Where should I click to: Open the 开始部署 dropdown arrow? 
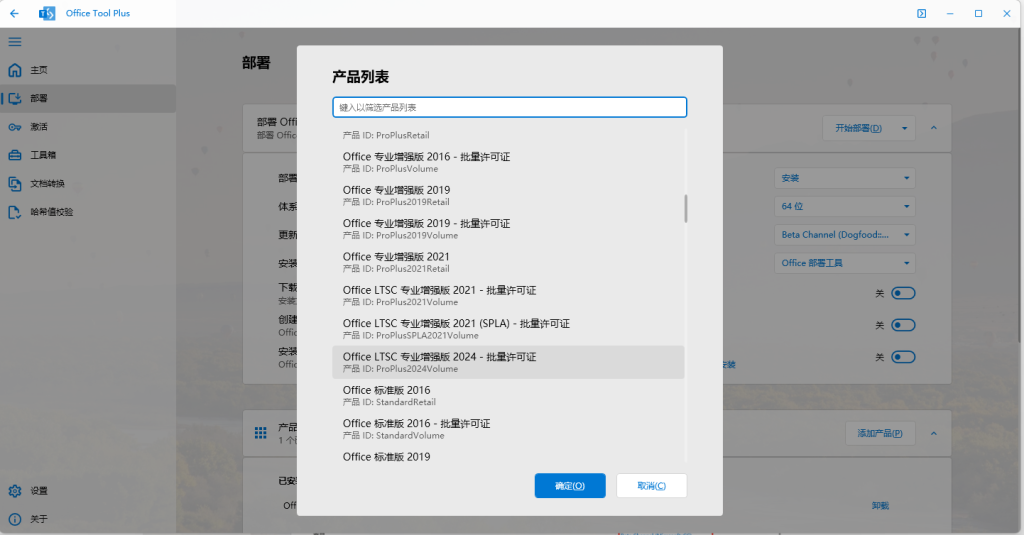(x=904, y=128)
